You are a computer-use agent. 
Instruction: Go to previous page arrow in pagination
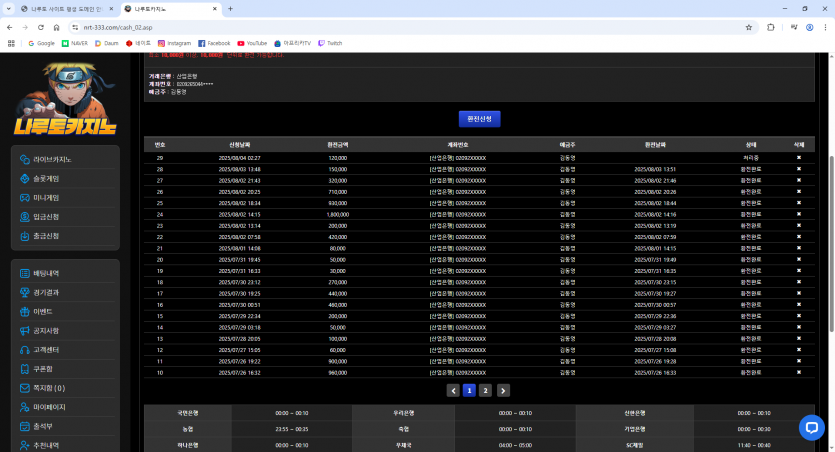point(453,391)
